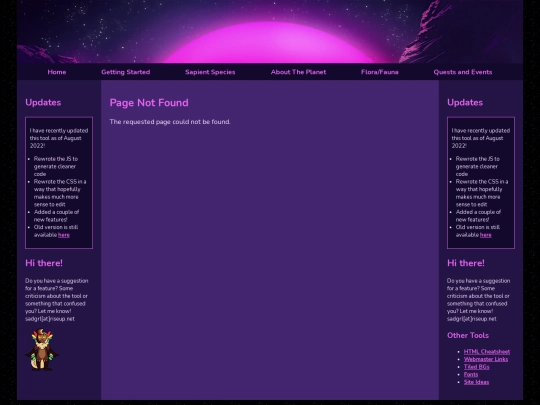Click 'Added a couple of new features!' in left box

click(x=56, y=216)
